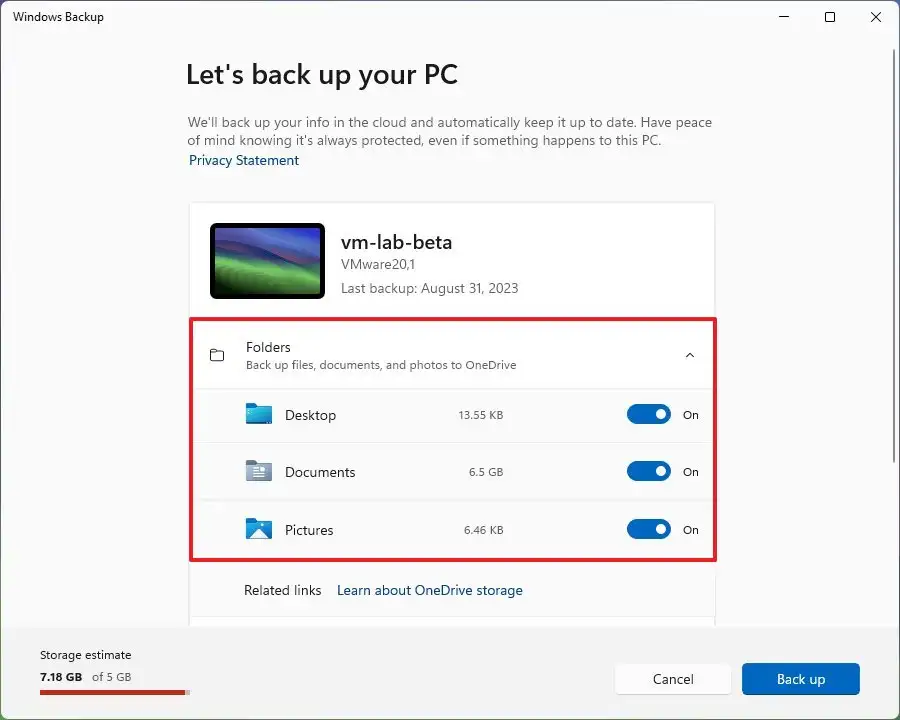
Task: Click the vm-lab-beta desktop wallpaper thumbnail
Action: coord(267,260)
